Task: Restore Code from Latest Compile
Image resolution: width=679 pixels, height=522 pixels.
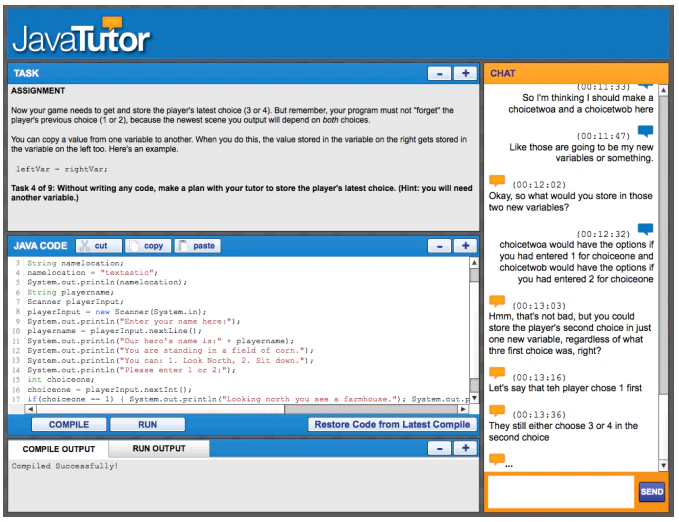Action: 392,424
